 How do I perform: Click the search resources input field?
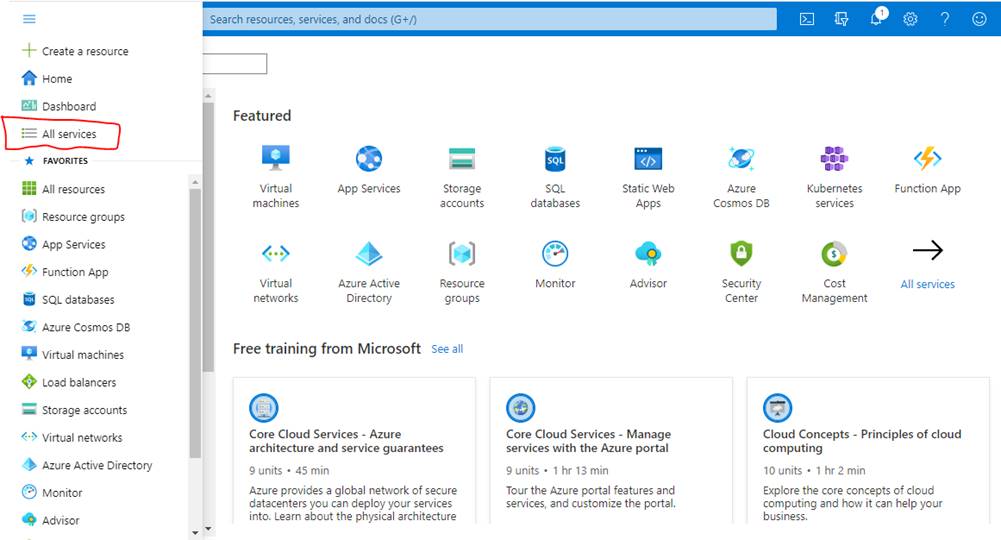pos(490,19)
